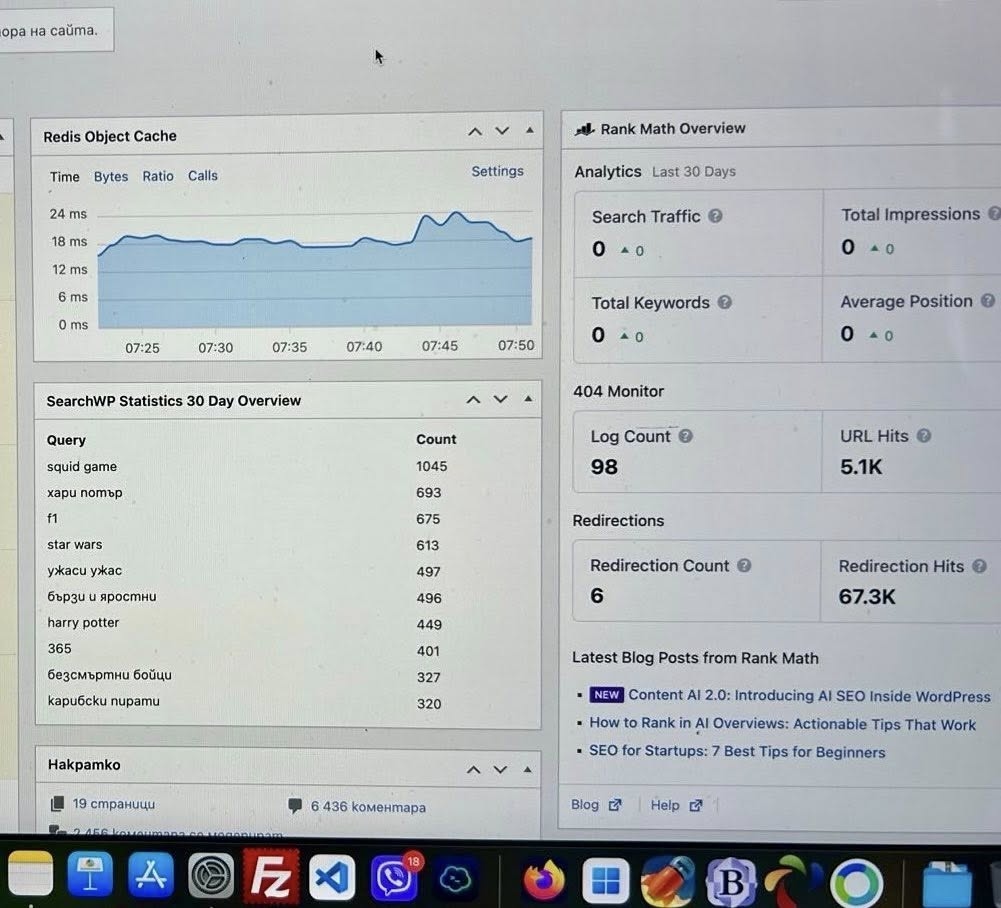
Task: Switch the Redis chart to Ratio
Action: 158,176
